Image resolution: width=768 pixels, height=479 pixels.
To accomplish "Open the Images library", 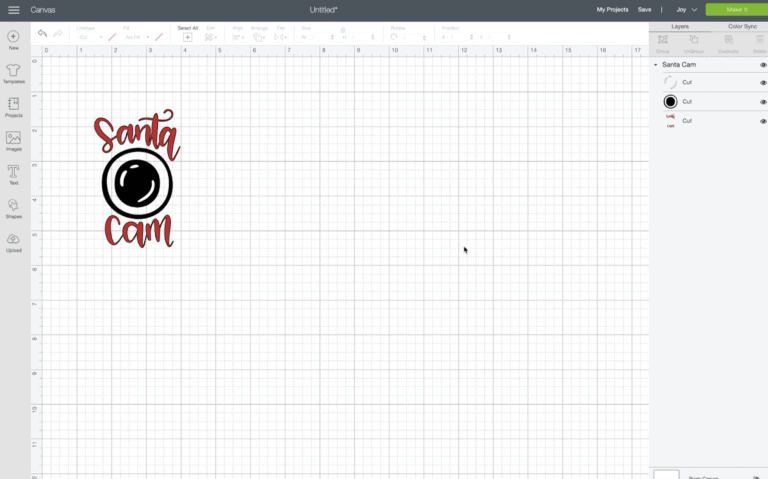I will (x=13, y=141).
